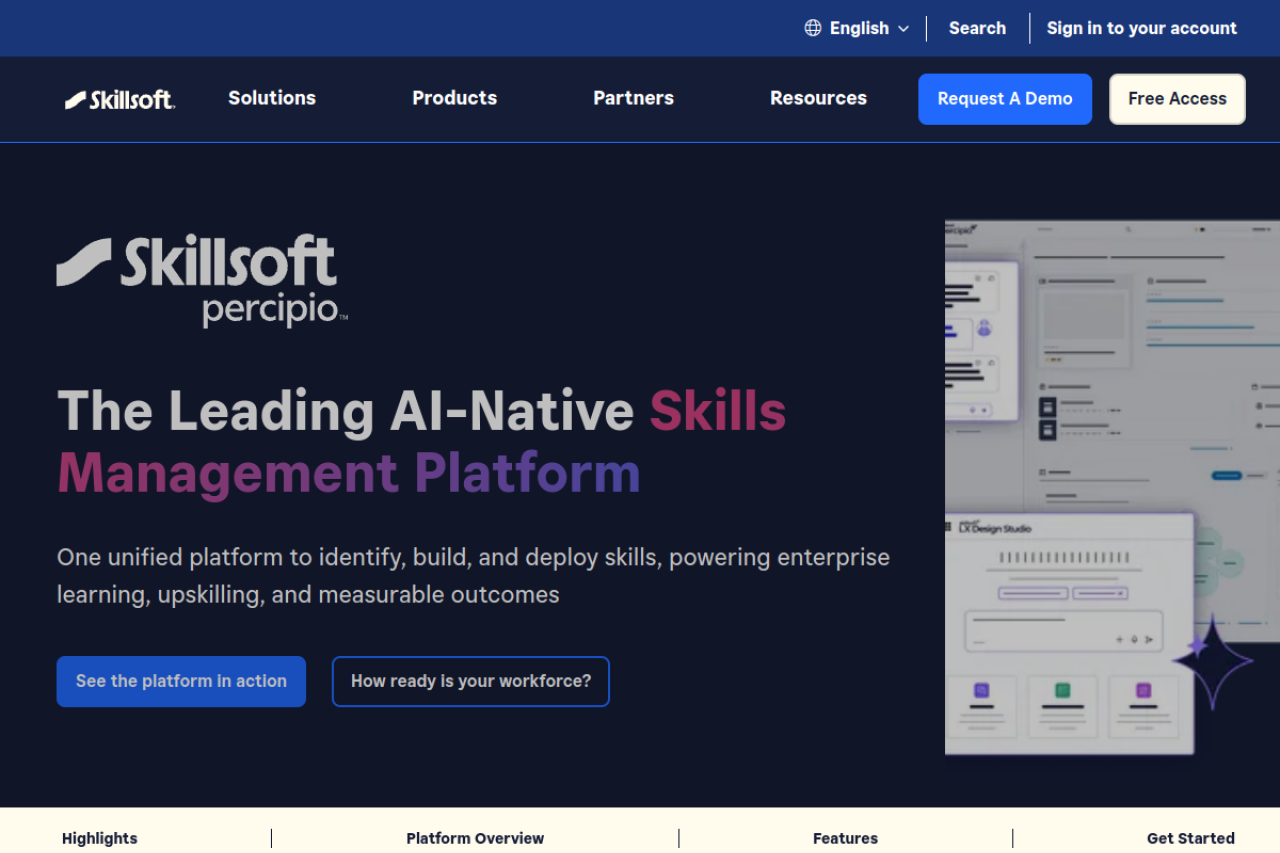Open the Products menu
Viewport: 1280px width, 853px height.
click(455, 98)
